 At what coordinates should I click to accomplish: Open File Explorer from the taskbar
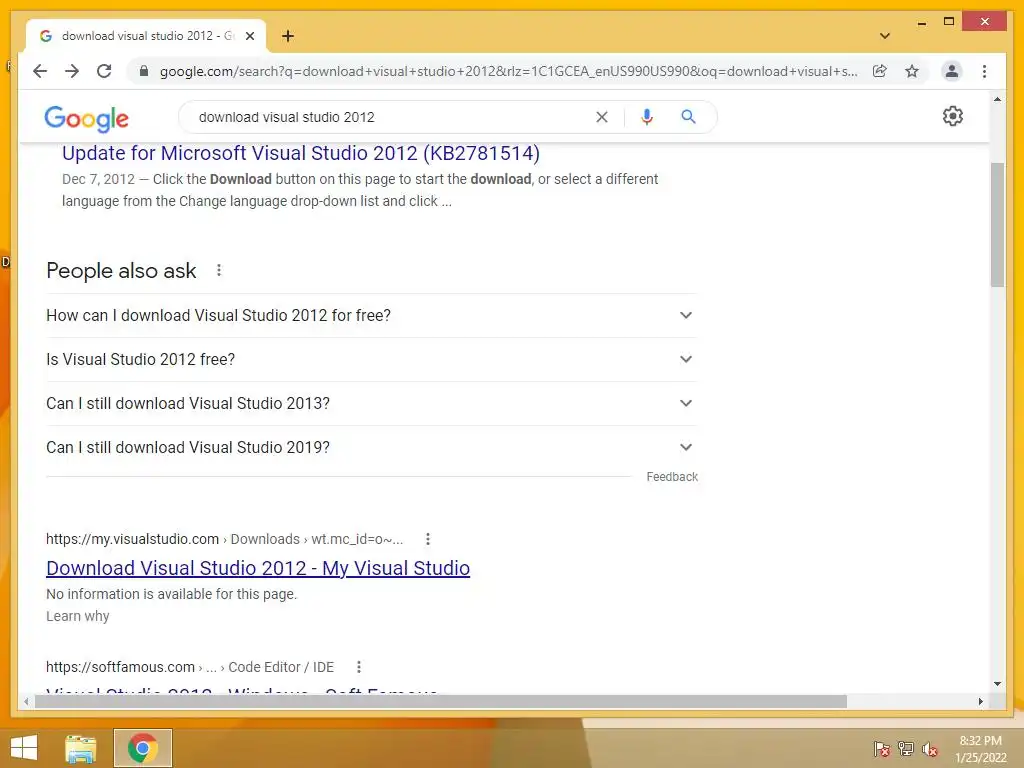click(81, 748)
